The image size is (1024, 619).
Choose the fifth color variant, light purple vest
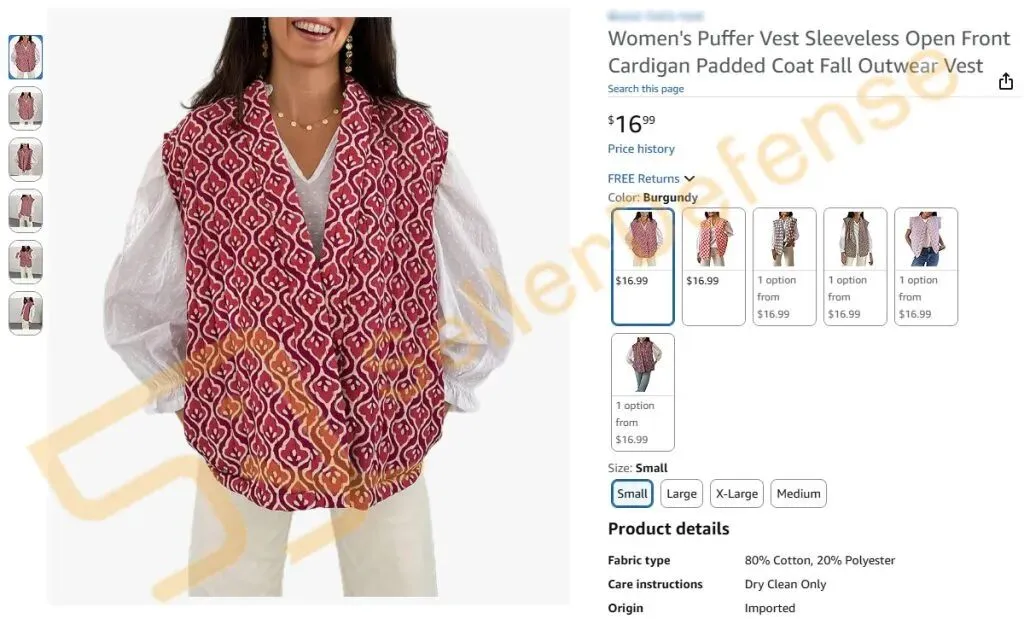[x=925, y=266]
